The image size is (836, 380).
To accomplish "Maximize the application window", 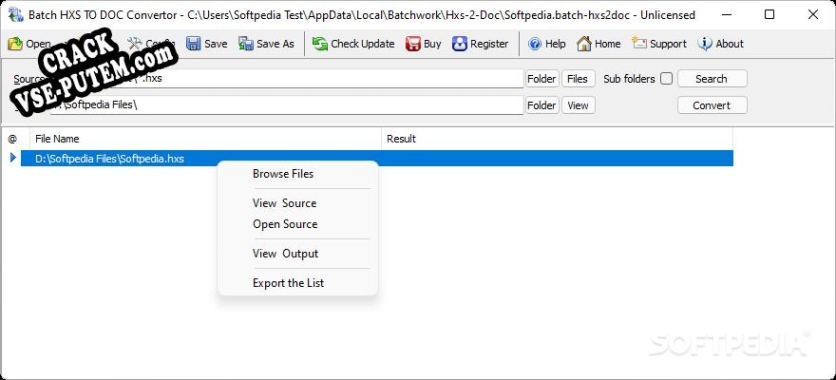I will coord(769,15).
